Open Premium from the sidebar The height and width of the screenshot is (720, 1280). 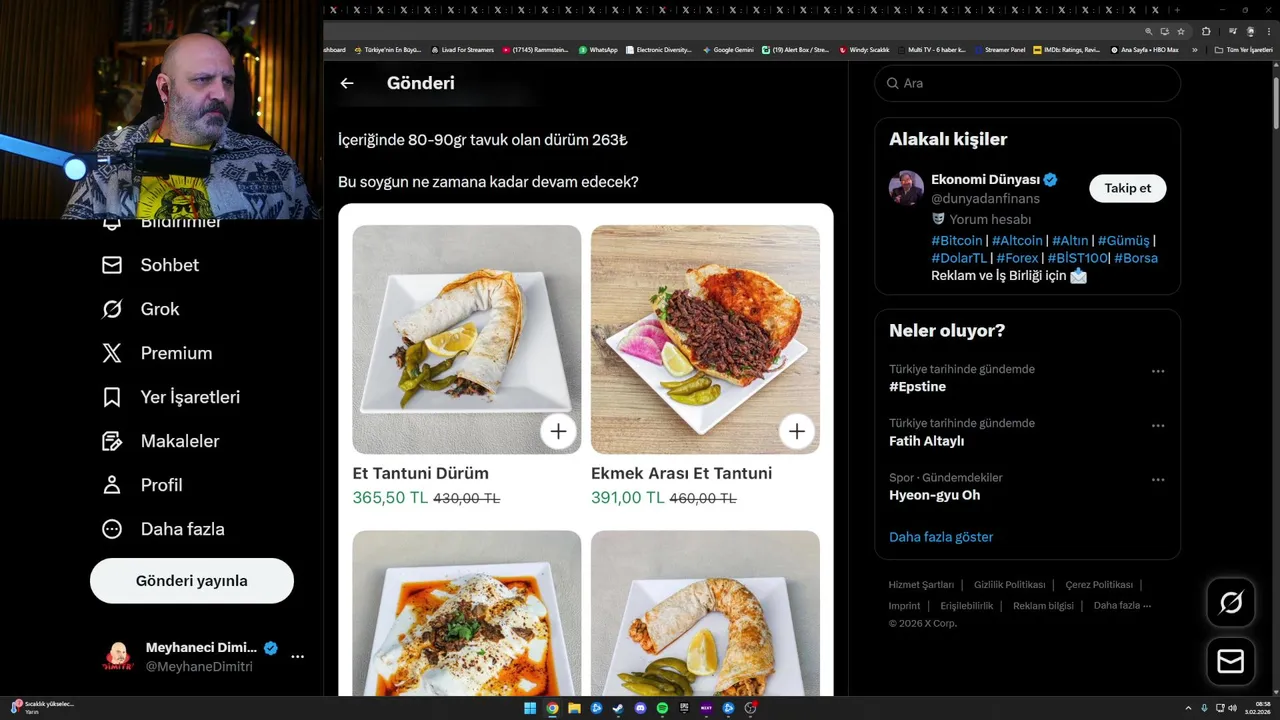(157, 353)
